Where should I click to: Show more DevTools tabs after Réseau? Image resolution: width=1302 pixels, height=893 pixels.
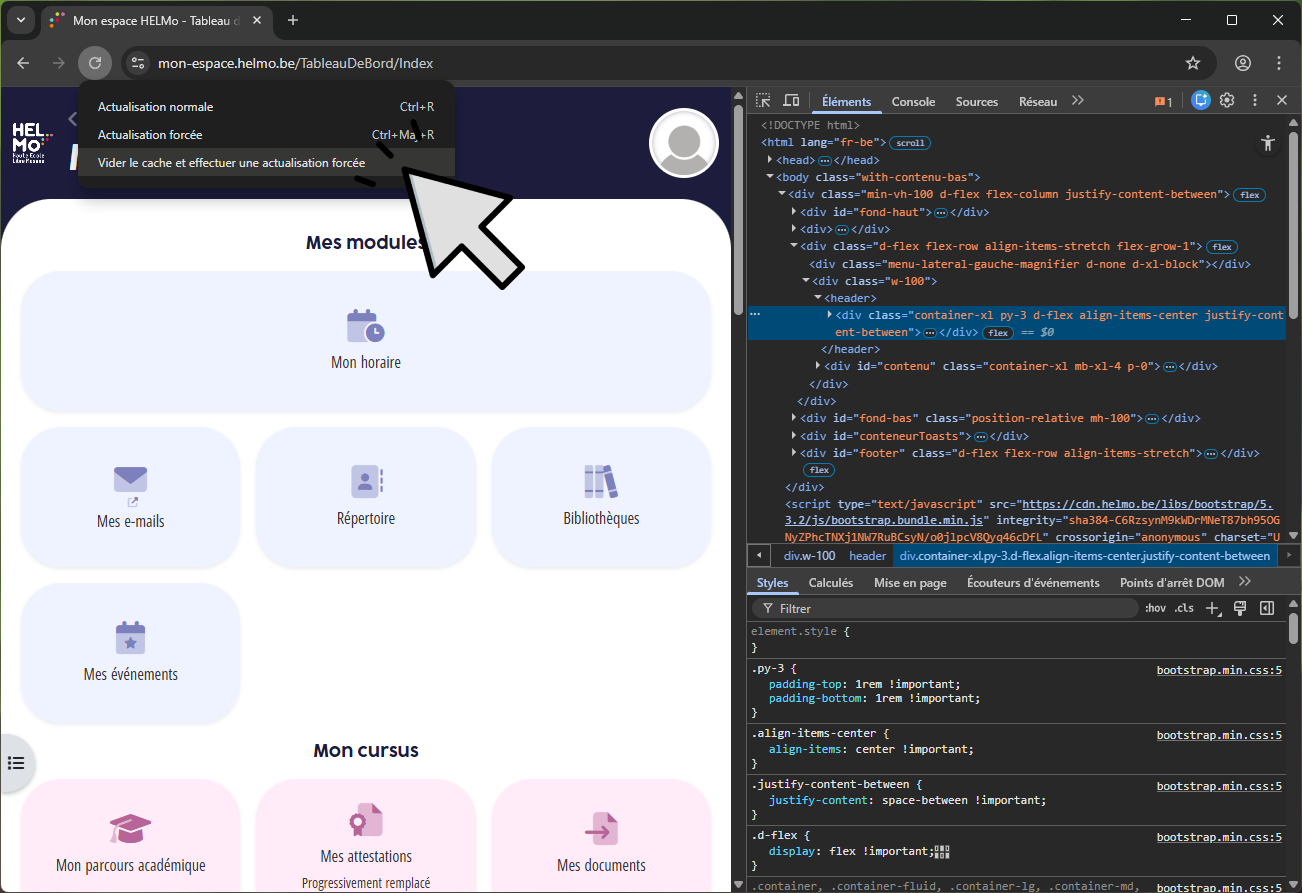tap(1077, 101)
